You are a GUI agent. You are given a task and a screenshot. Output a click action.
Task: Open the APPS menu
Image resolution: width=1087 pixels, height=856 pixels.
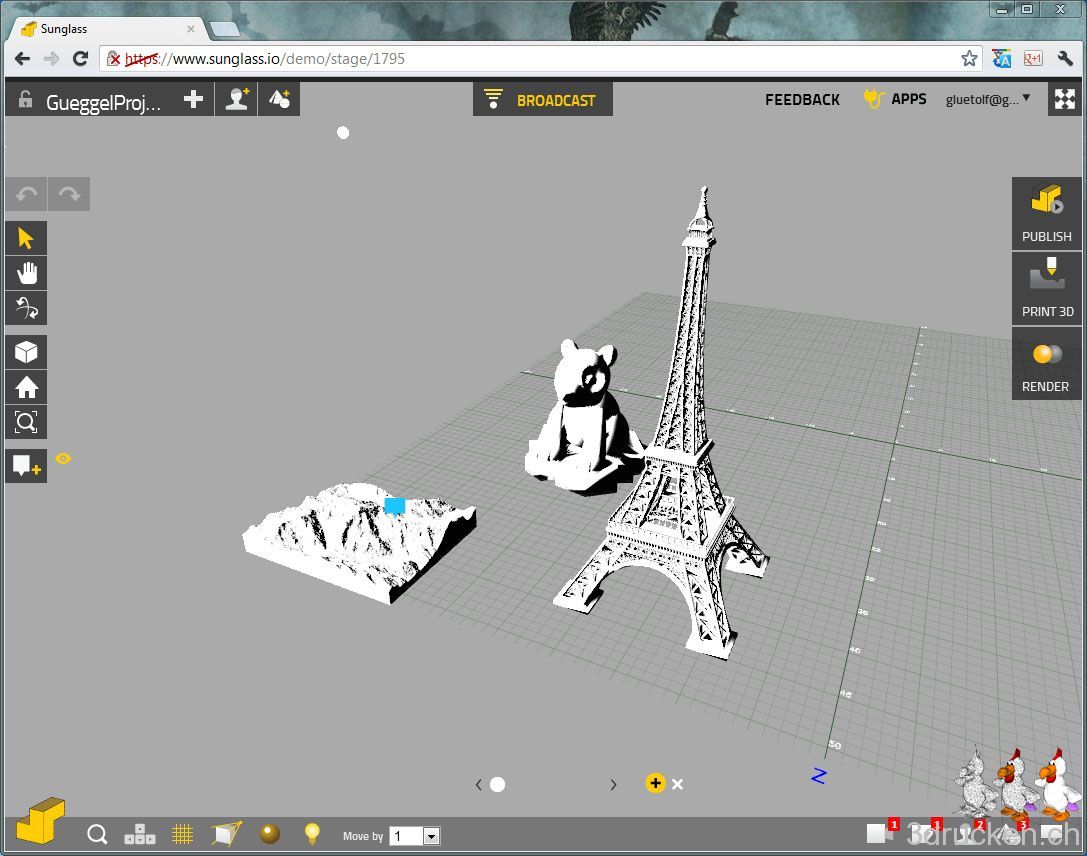895,99
